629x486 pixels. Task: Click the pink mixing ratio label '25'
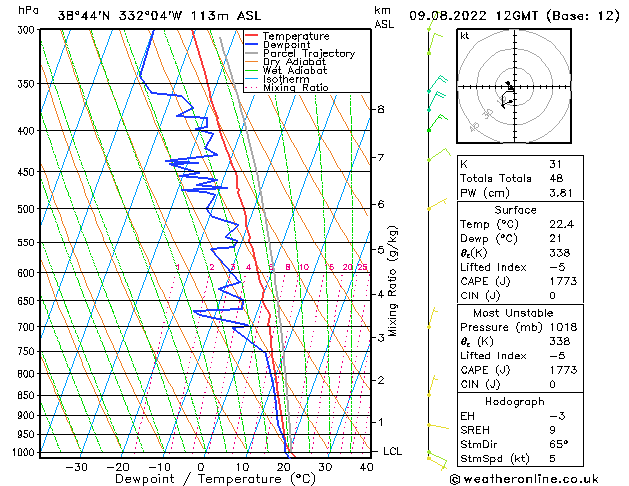click(x=362, y=267)
